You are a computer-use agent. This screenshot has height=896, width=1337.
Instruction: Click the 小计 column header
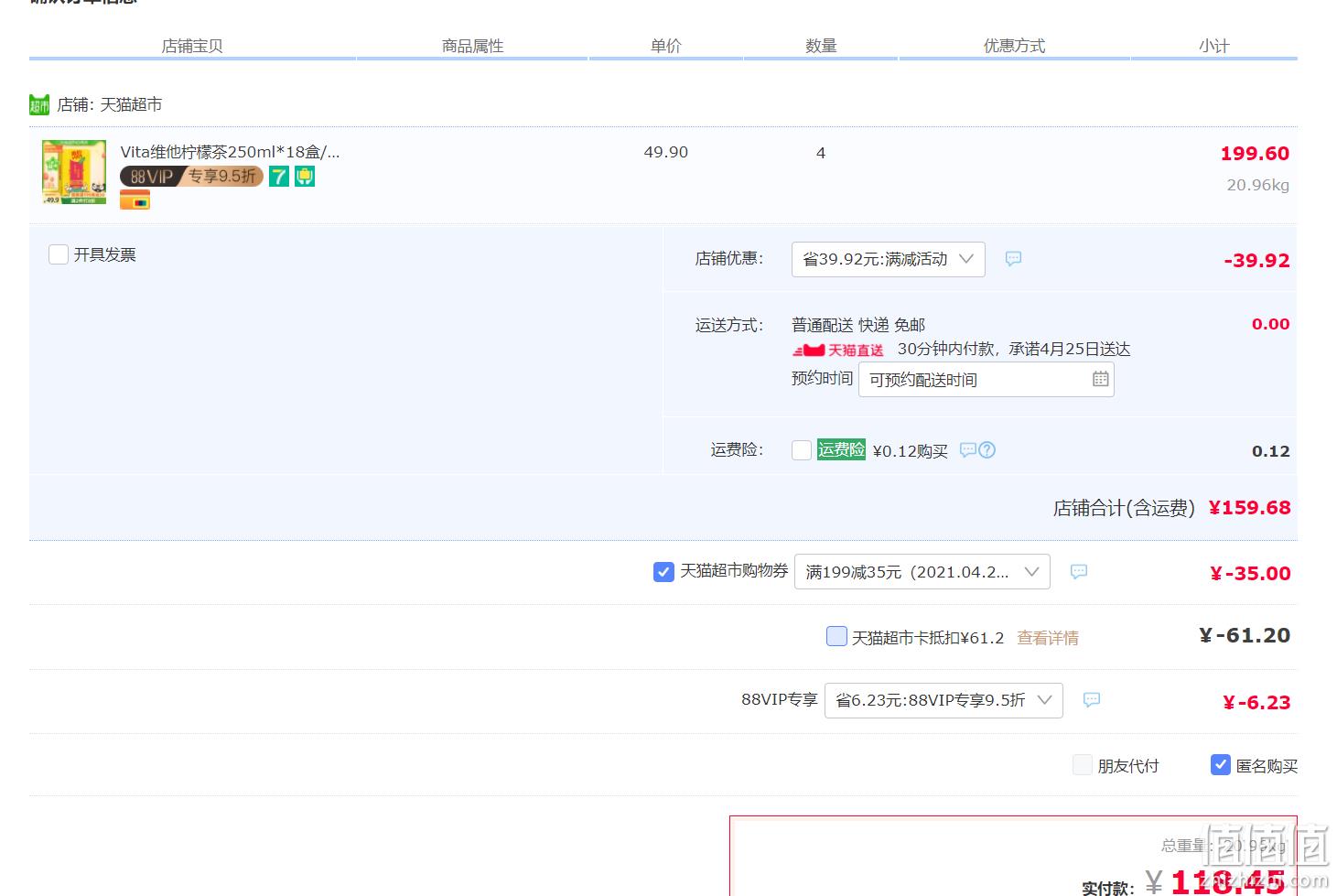[x=1214, y=46]
